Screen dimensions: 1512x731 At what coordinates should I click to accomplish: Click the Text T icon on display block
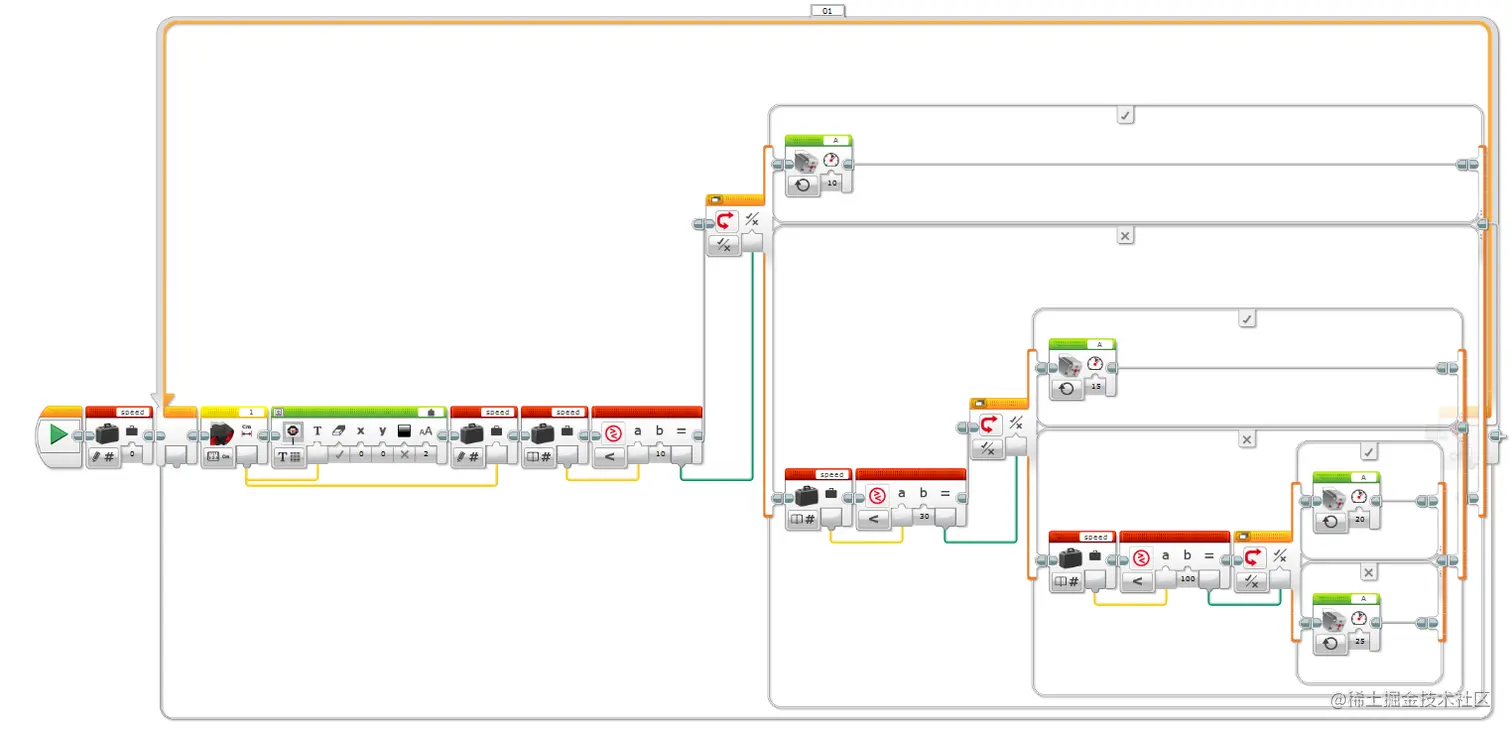pos(318,431)
